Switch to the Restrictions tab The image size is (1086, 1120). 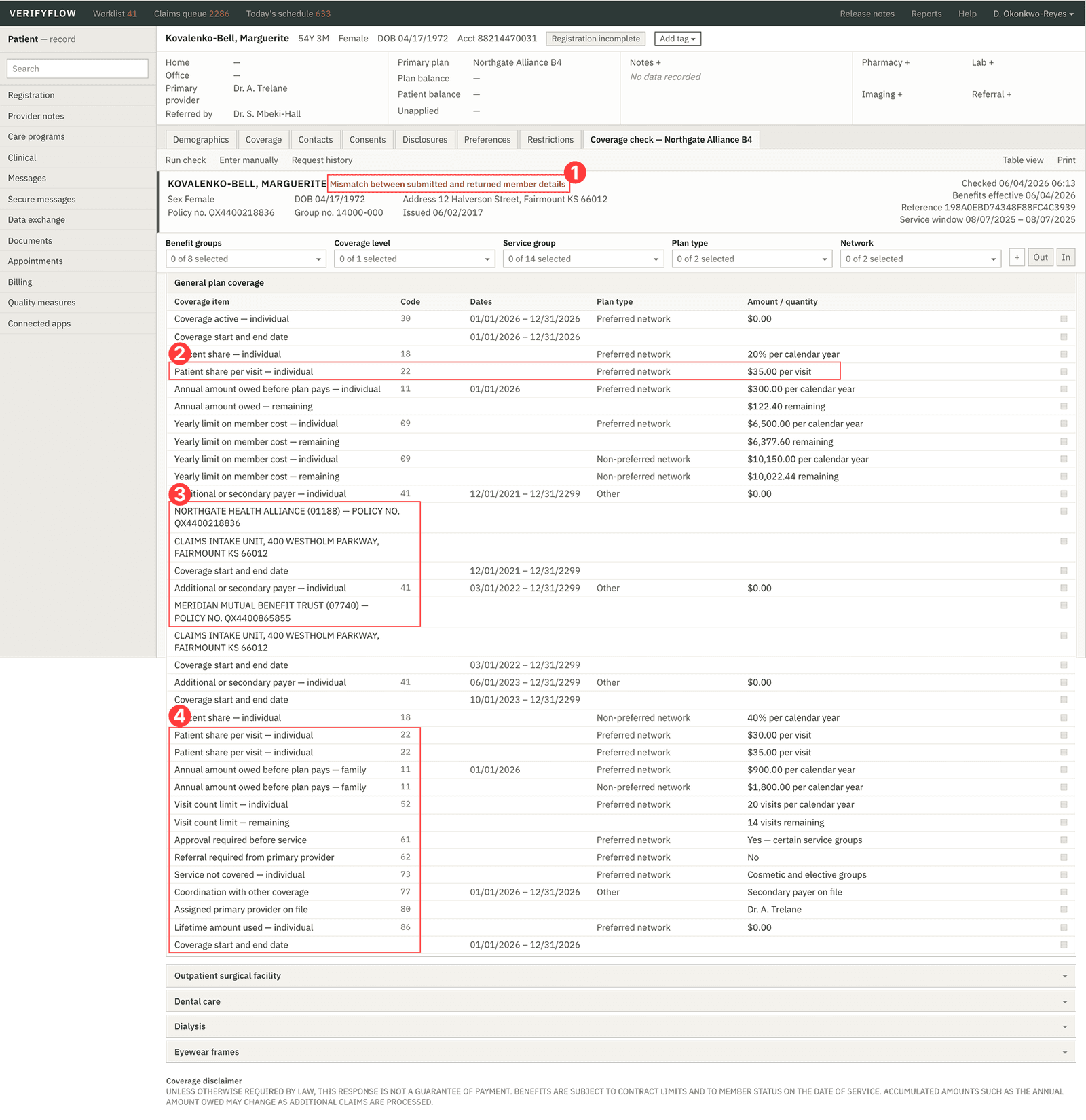(550, 140)
